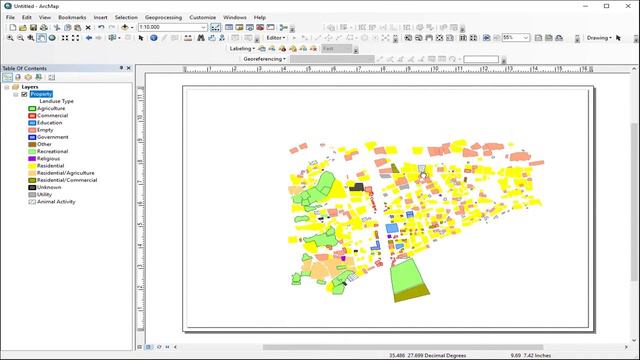Activate the Identify tool

(x=153, y=38)
